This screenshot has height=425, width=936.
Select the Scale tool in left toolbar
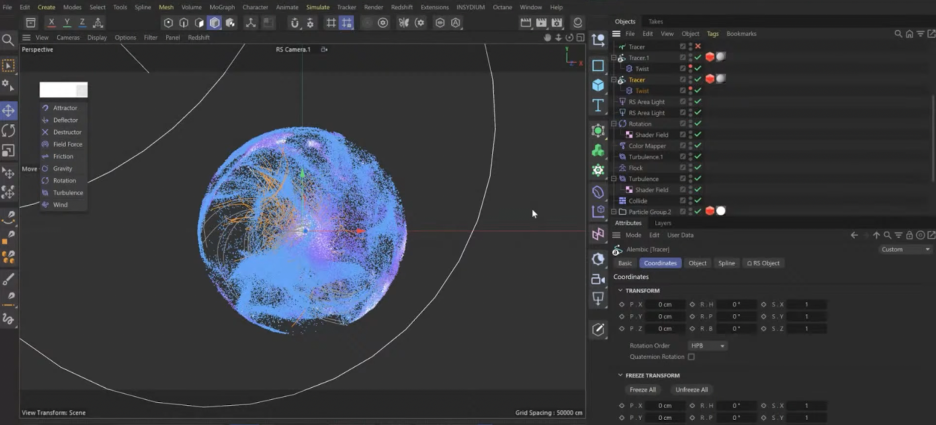tap(8, 150)
